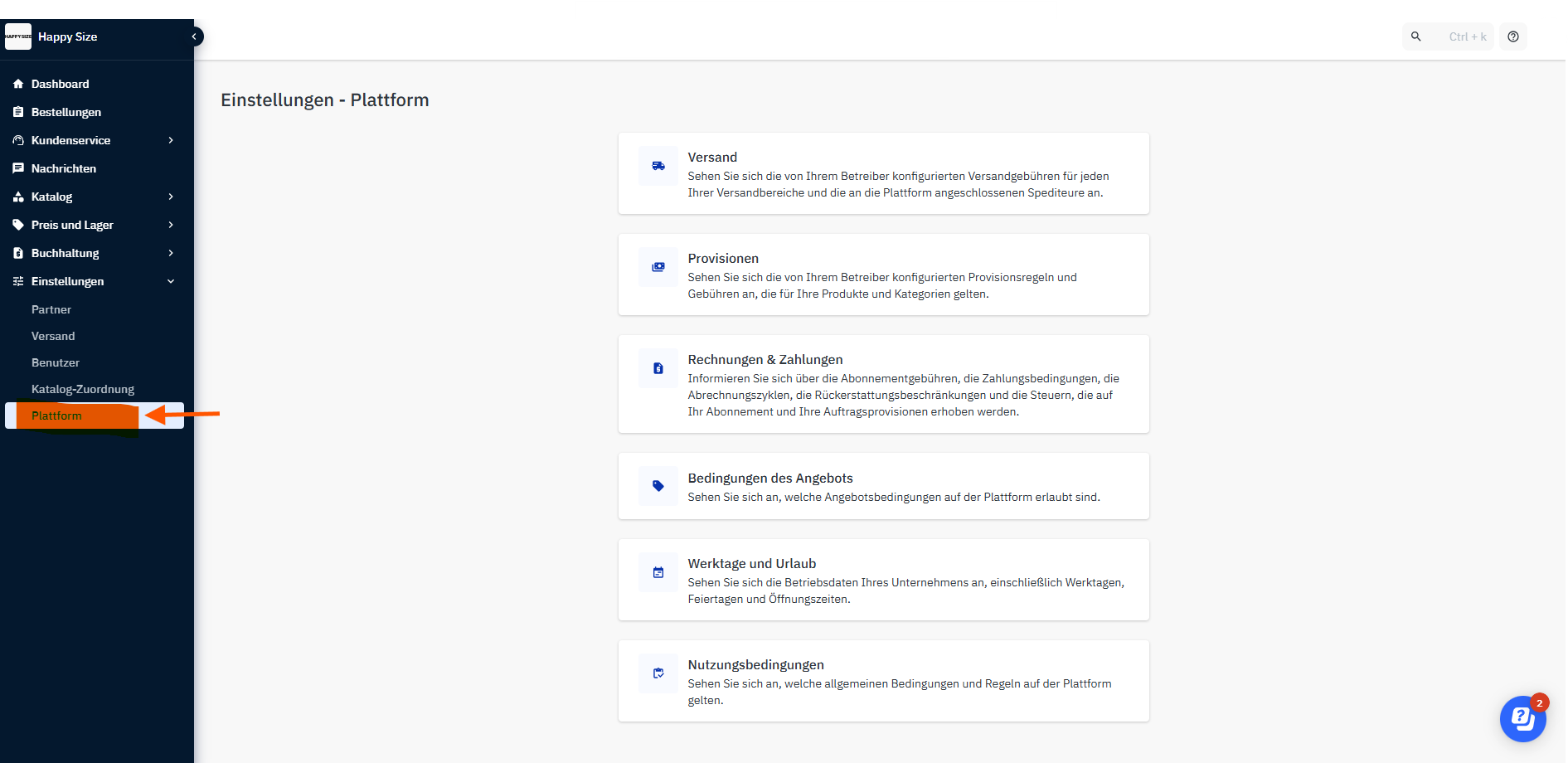Image resolution: width=1568 pixels, height=763 pixels.
Task: Click the Happy Size logo thumbnail
Action: 18,36
